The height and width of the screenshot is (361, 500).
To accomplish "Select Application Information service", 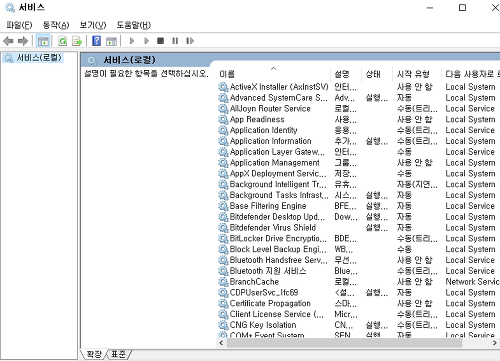I will (x=271, y=141).
